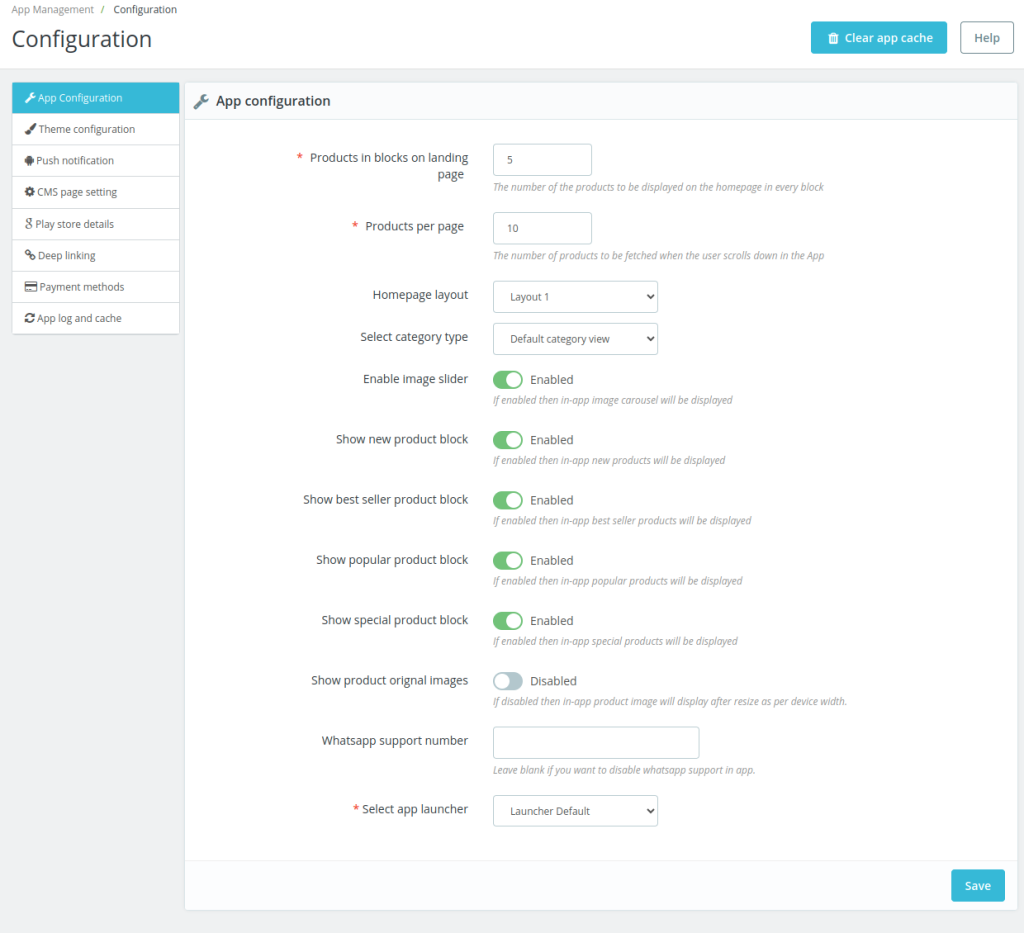Screen dimensions: 1024x933
Task: Click the Products per page input
Action: [542, 228]
